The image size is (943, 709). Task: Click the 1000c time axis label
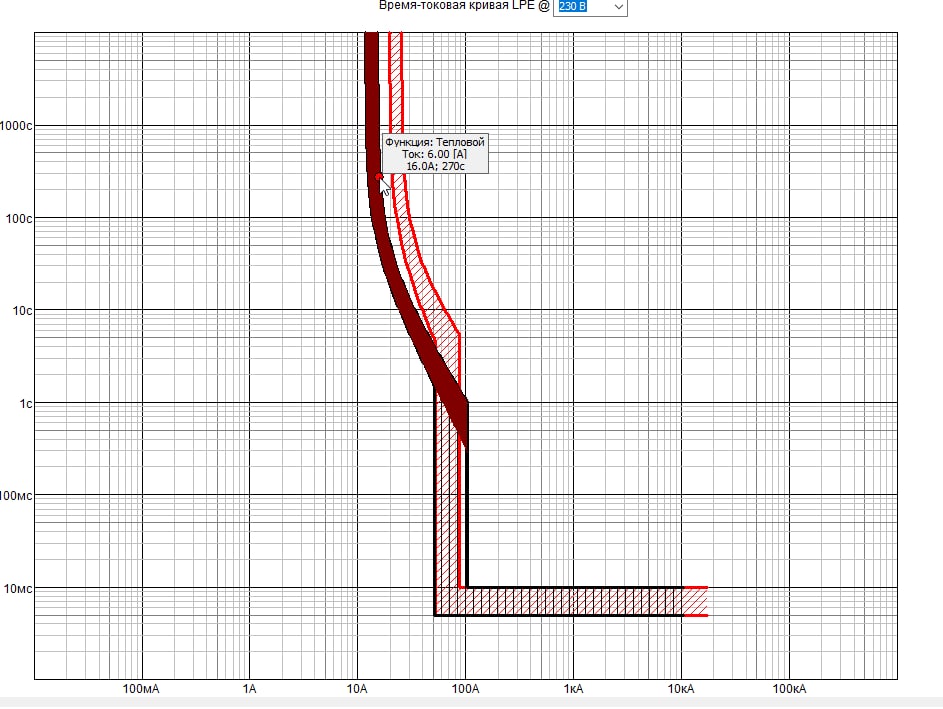(16, 126)
